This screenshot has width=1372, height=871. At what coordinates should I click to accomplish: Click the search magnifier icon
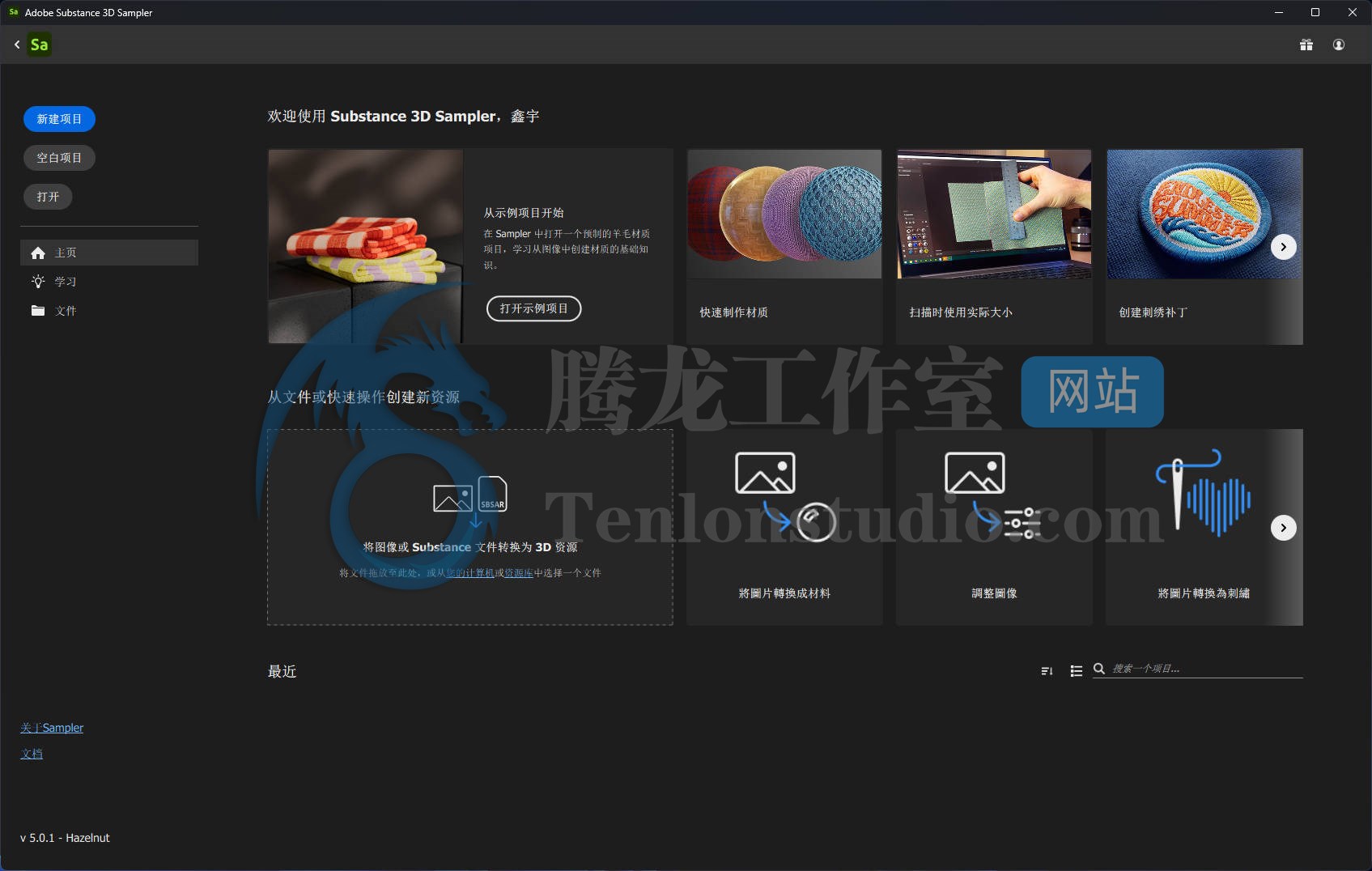point(1099,669)
